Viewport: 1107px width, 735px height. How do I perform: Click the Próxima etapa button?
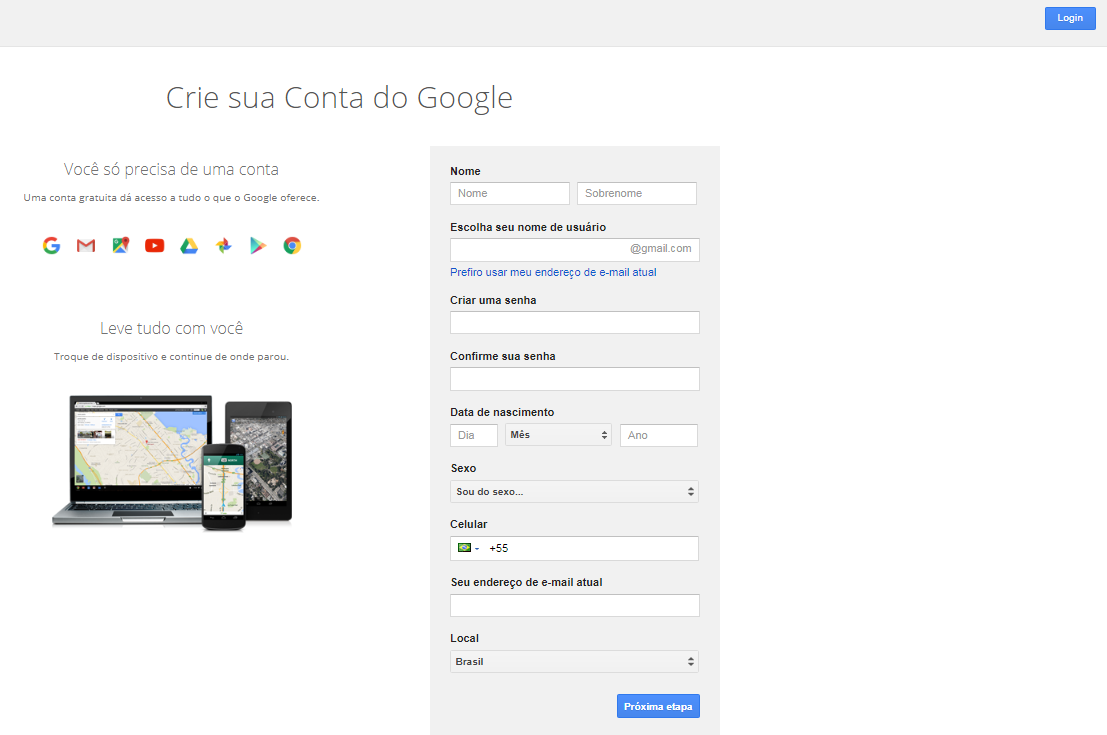click(x=658, y=706)
